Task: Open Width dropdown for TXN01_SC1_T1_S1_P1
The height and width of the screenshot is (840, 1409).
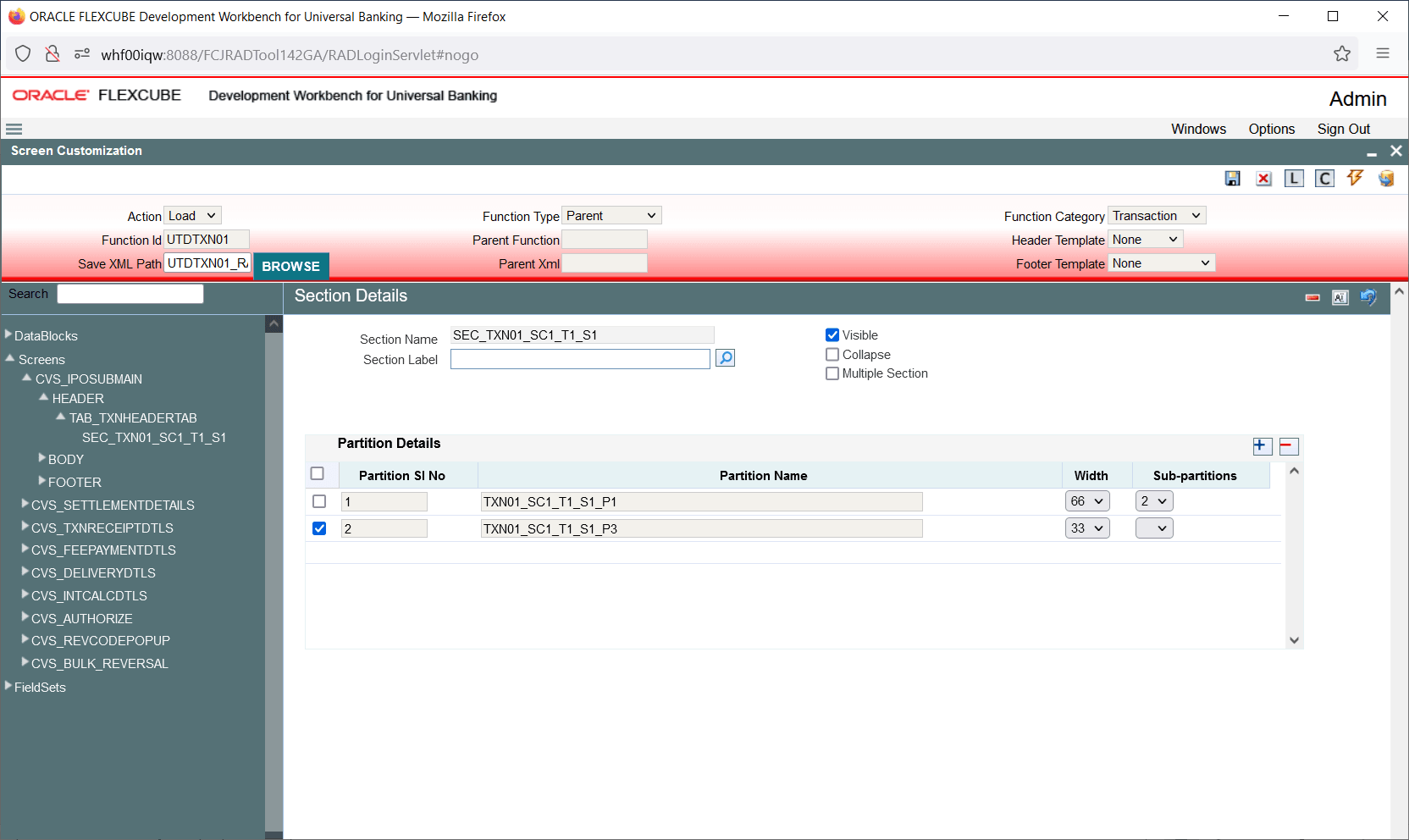Action: 1087,501
